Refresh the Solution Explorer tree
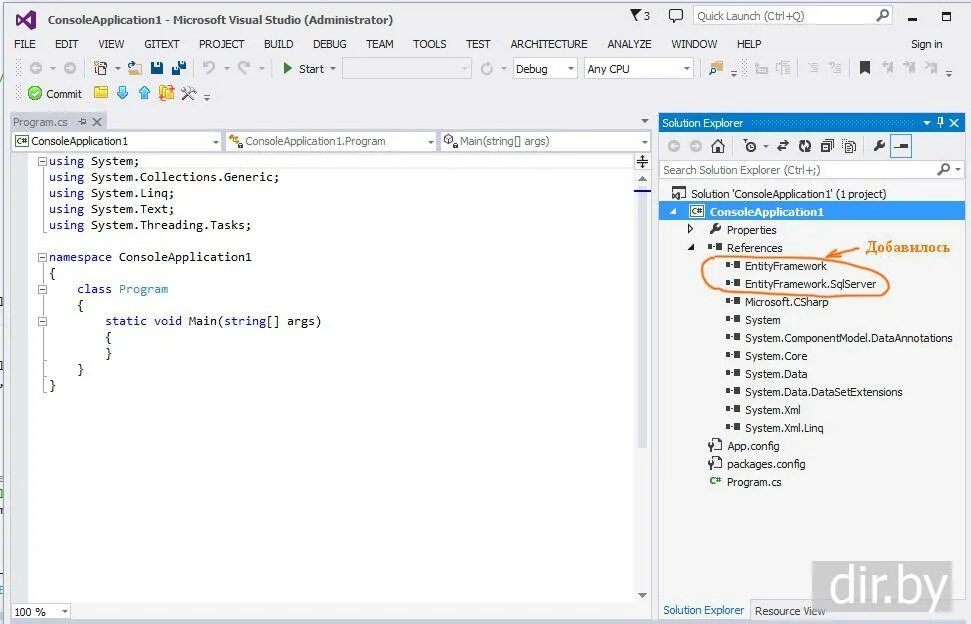 [804, 146]
